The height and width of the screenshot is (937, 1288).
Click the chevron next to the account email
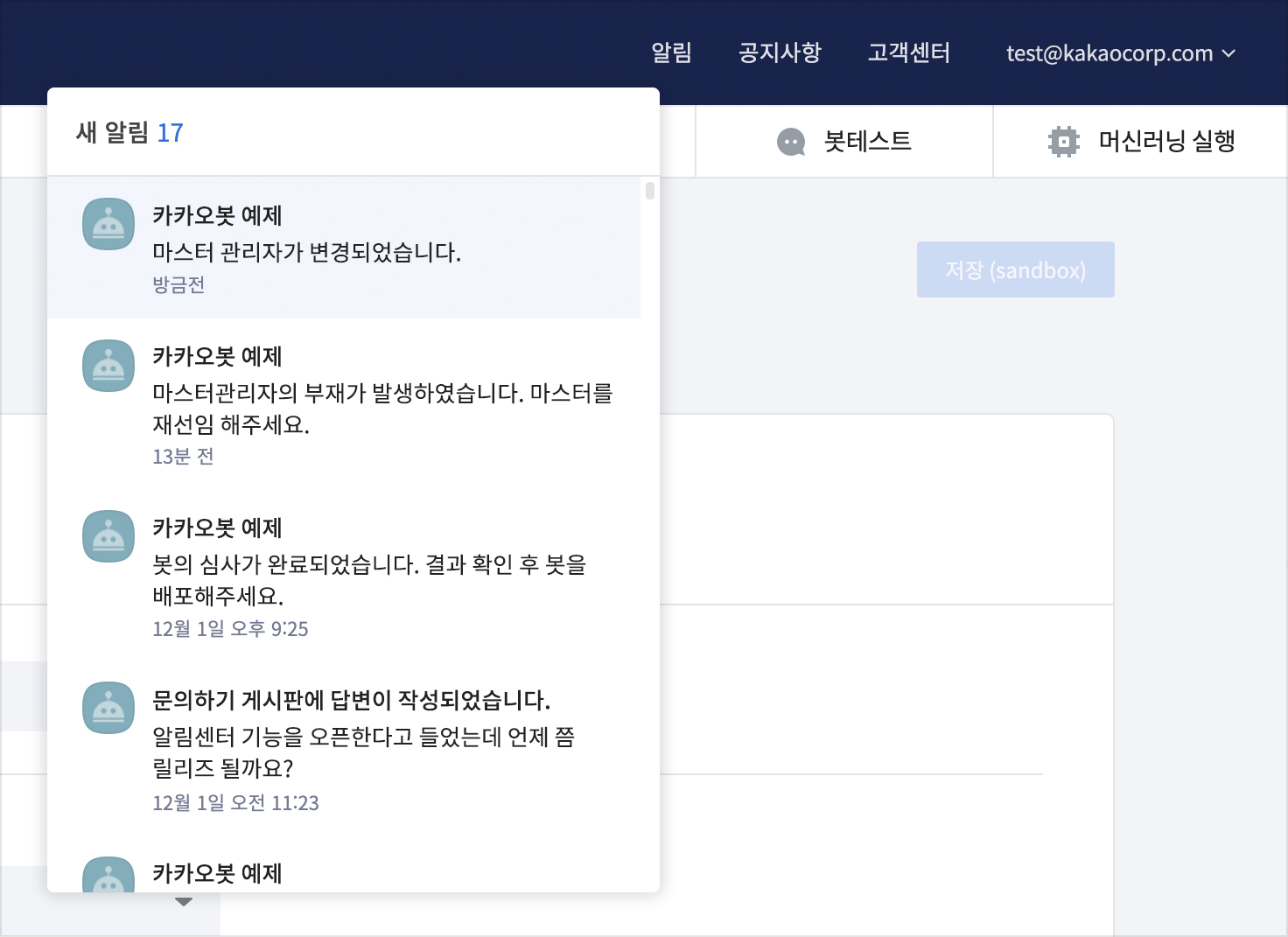1228,53
